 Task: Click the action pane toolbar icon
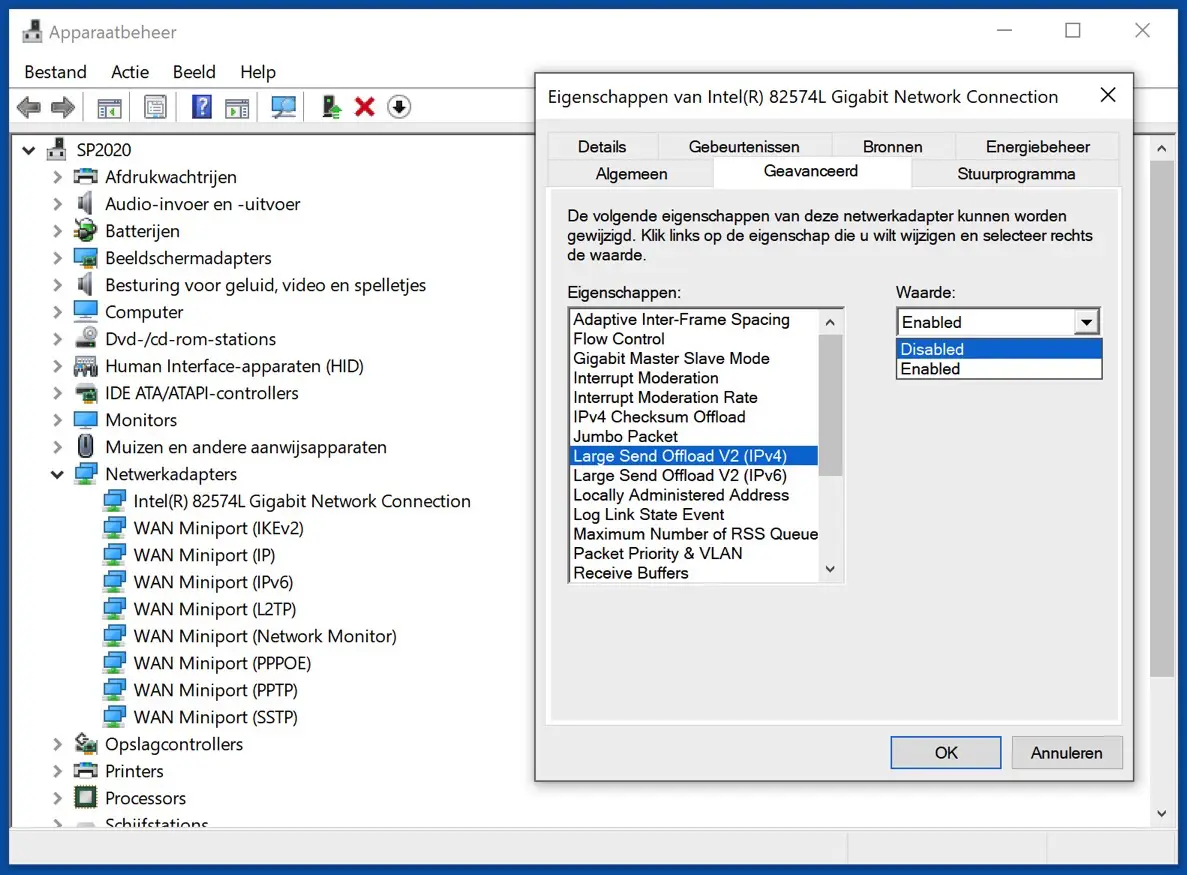coord(237,107)
